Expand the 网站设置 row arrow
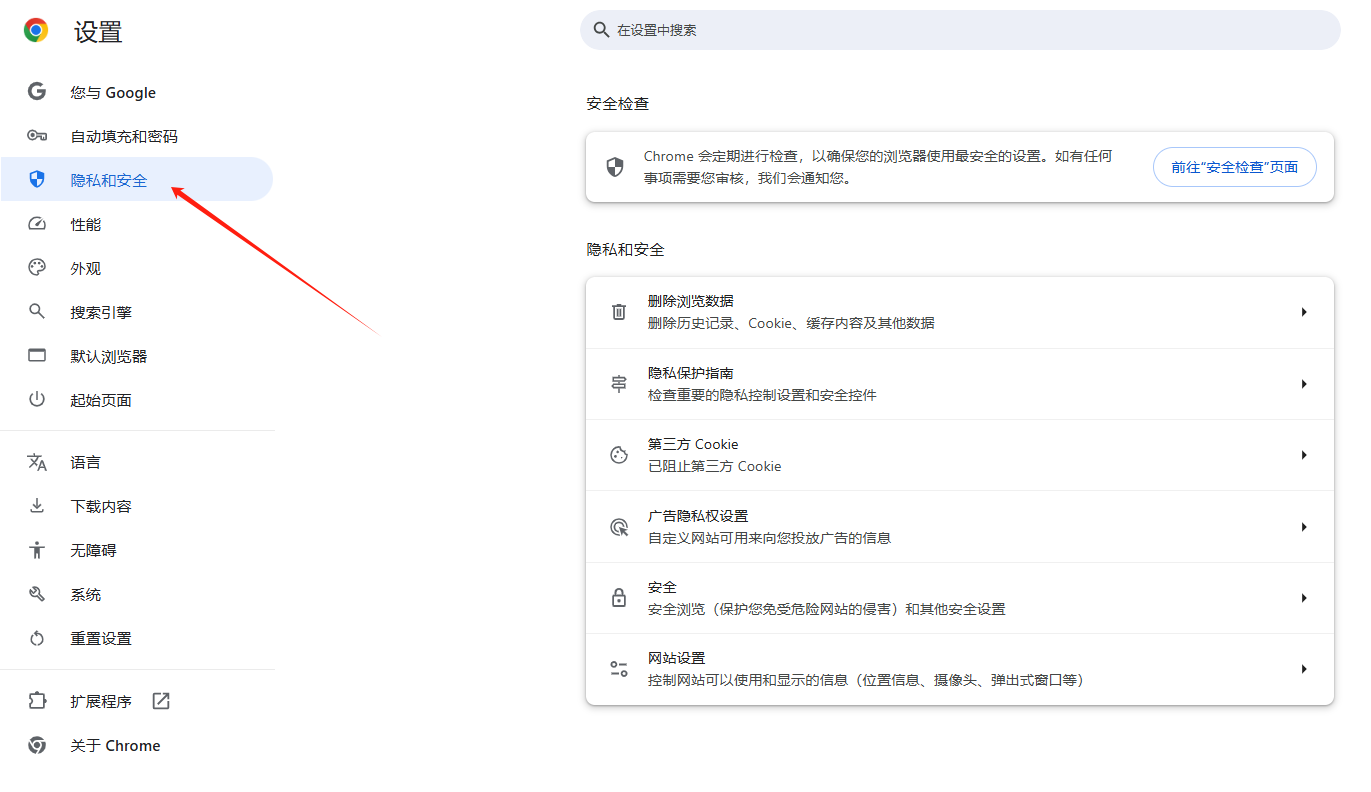 [x=1304, y=669]
